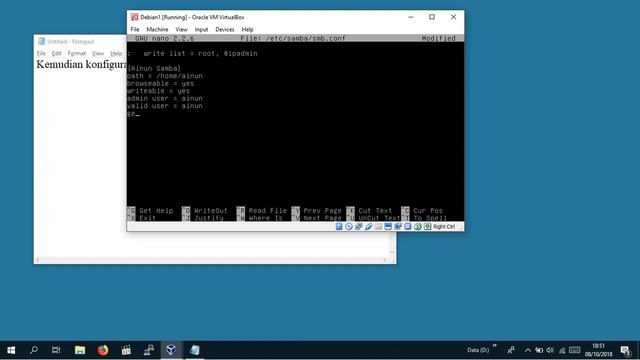Open the File menu in Notepad
Viewport: 640px width, 360px height.
tap(41, 53)
